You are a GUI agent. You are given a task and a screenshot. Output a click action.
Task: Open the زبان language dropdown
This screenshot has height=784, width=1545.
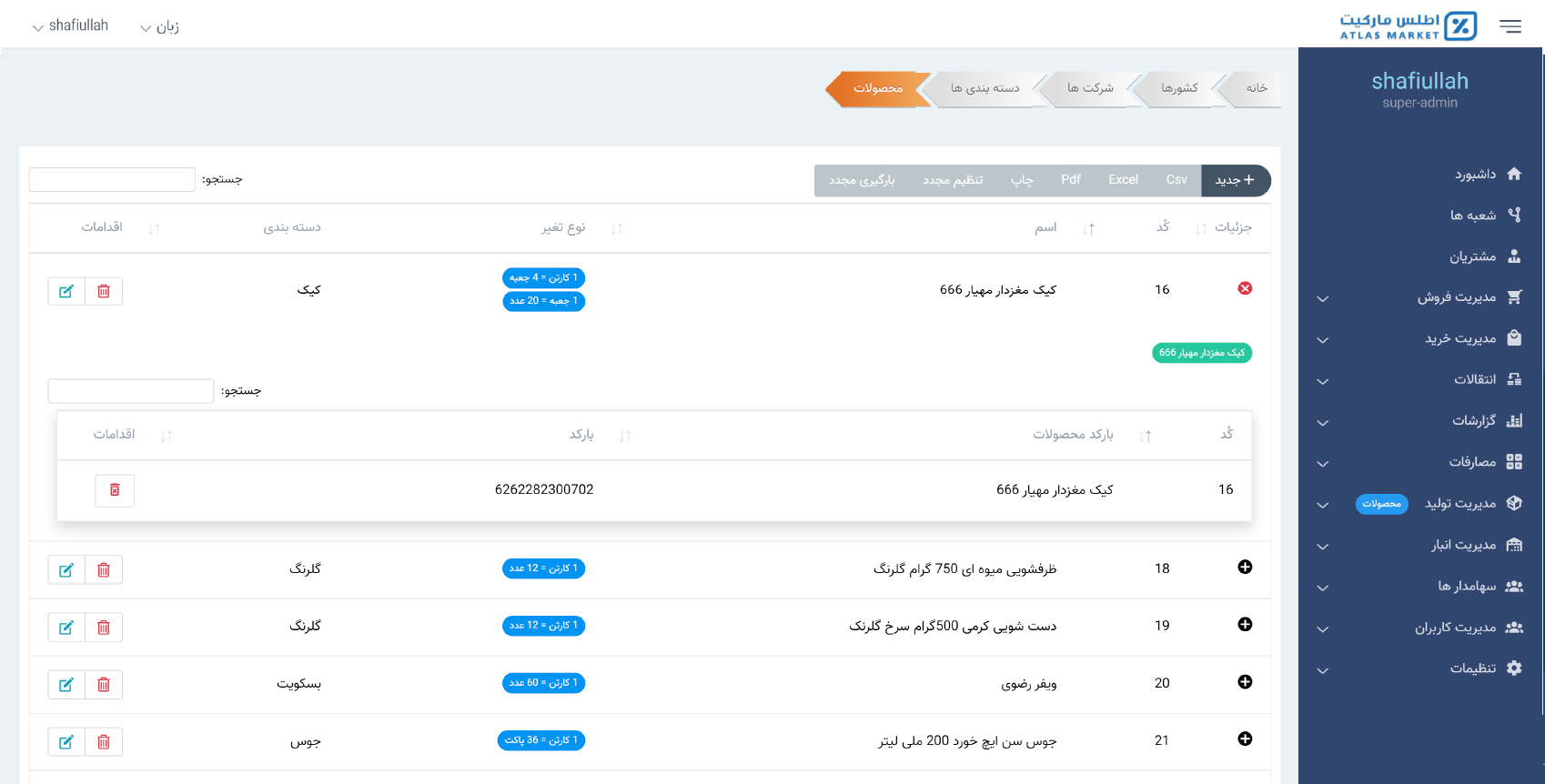coord(160,26)
